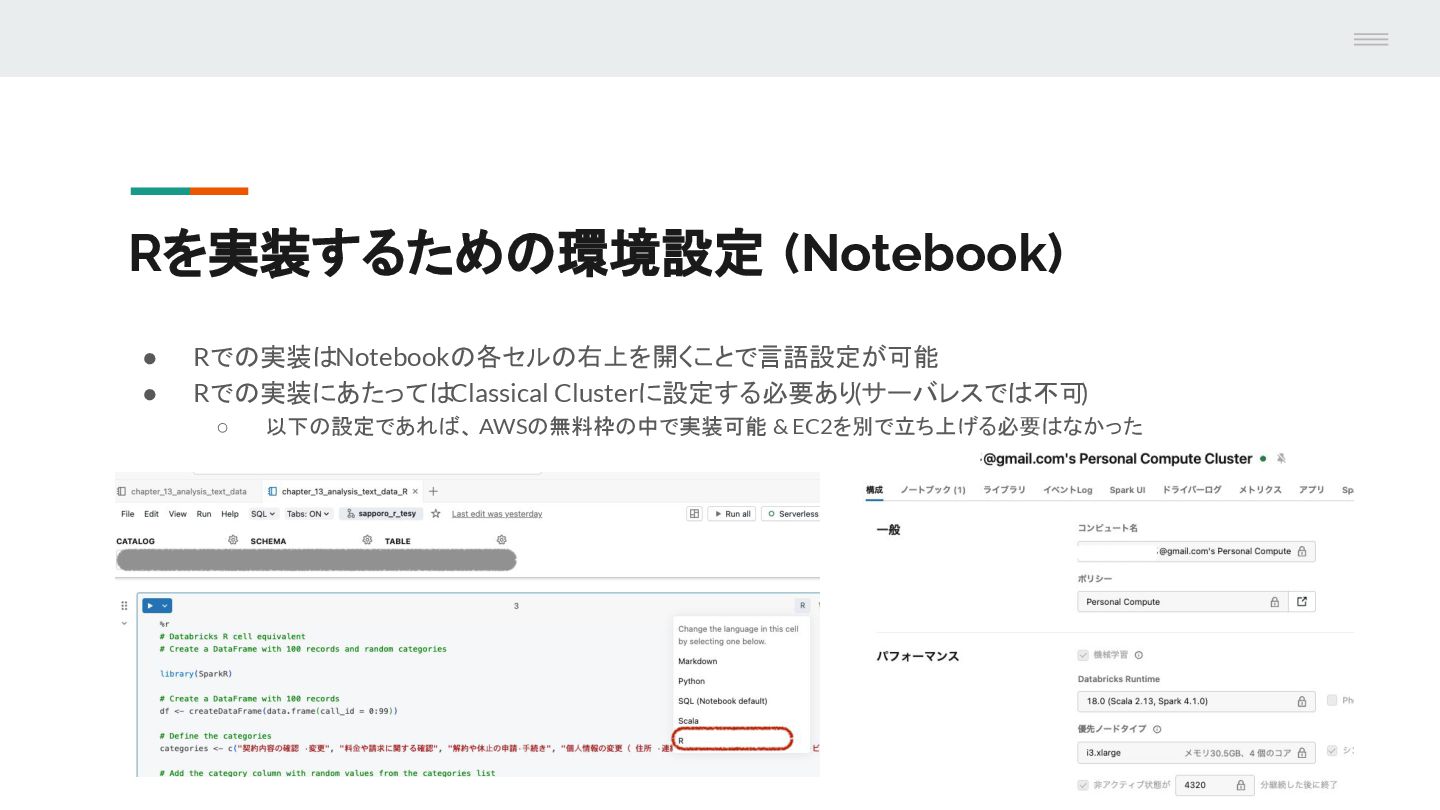Image resolution: width=1440 pixels, height=810 pixels.
Task: Open the ノートブック (1) tab
Action: pos(932,490)
